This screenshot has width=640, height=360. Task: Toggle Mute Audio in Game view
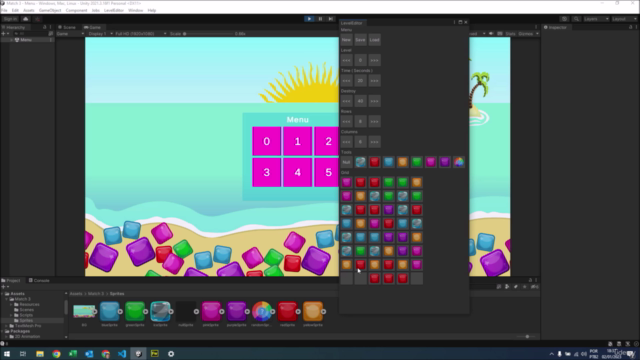(491, 34)
